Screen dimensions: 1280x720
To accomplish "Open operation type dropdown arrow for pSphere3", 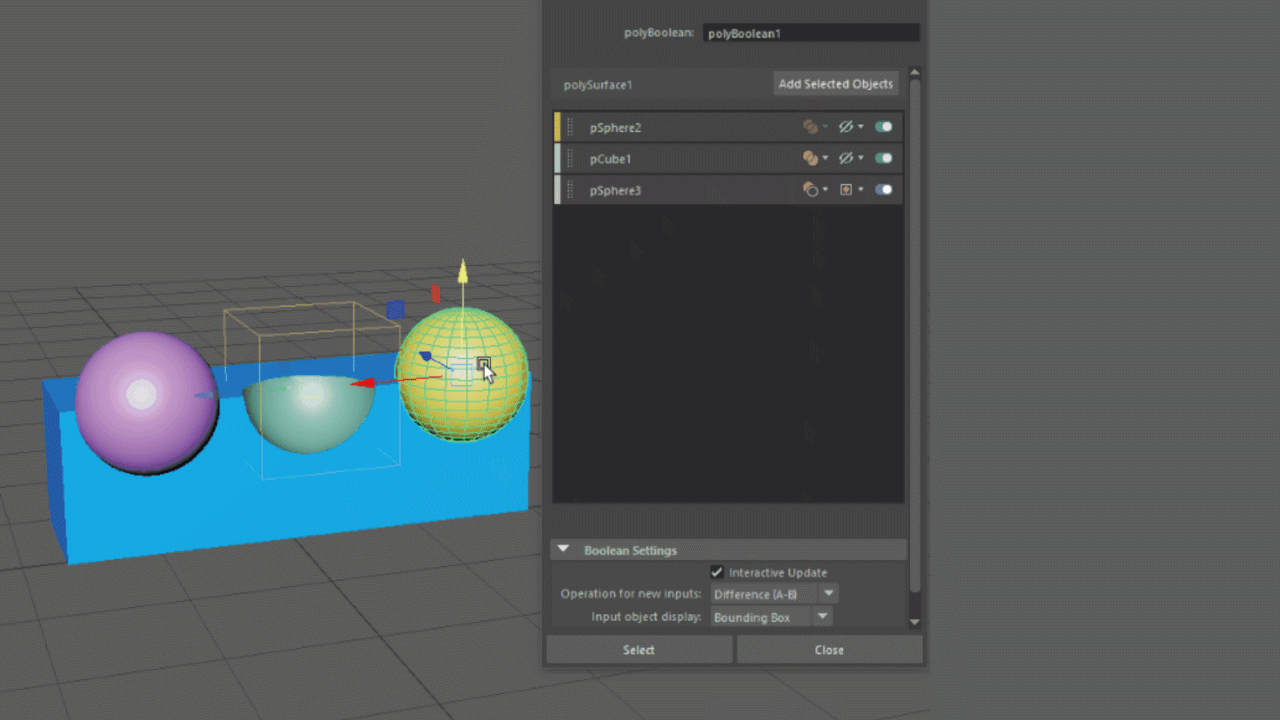I will point(825,190).
